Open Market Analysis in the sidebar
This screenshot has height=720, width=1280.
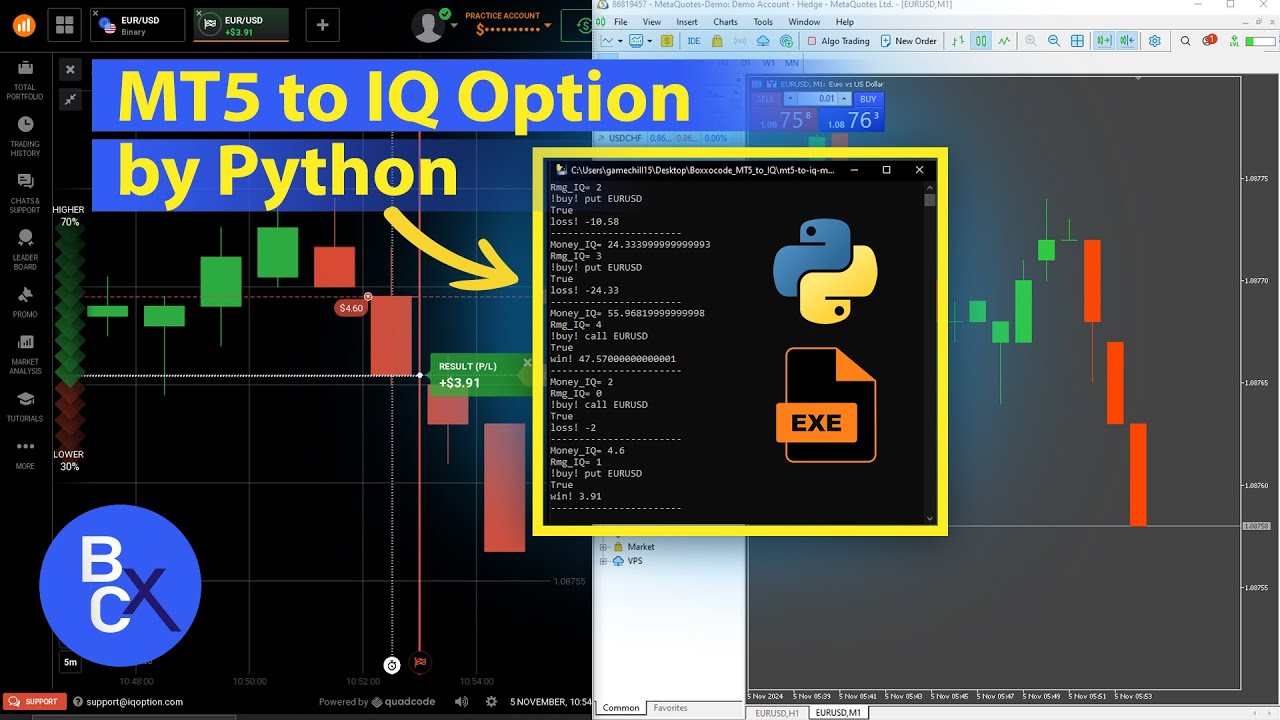pyautogui.click(x=25, y=355)
